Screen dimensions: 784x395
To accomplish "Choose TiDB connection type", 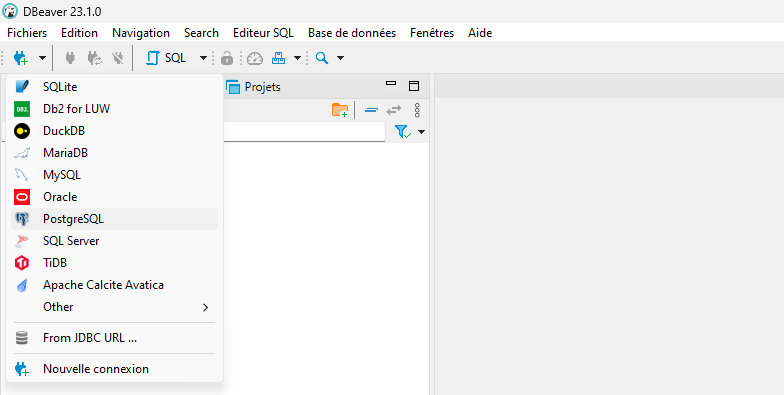I will [114, 263].
